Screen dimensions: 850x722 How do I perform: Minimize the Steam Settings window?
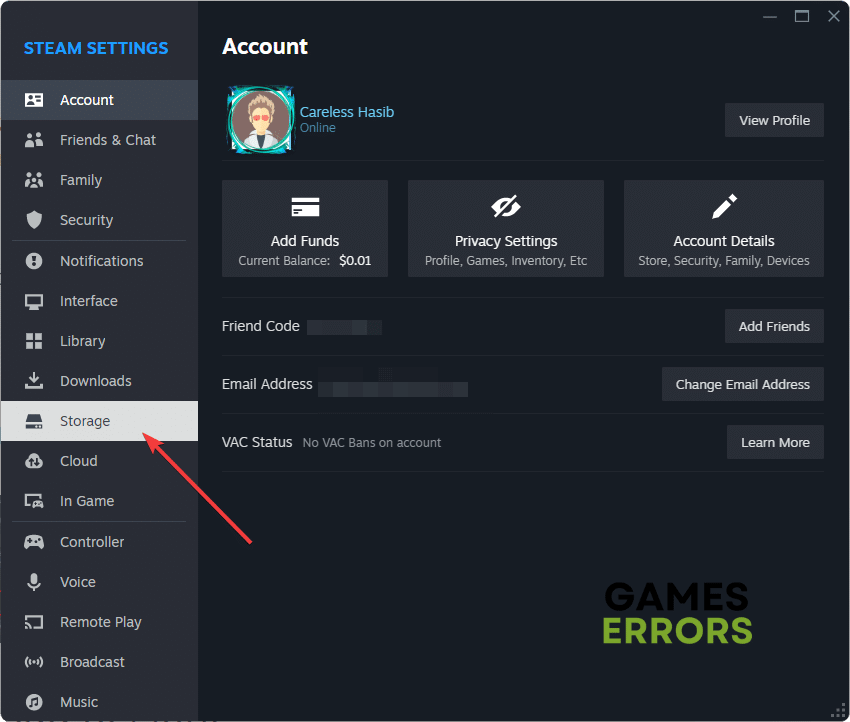(770, 17)
